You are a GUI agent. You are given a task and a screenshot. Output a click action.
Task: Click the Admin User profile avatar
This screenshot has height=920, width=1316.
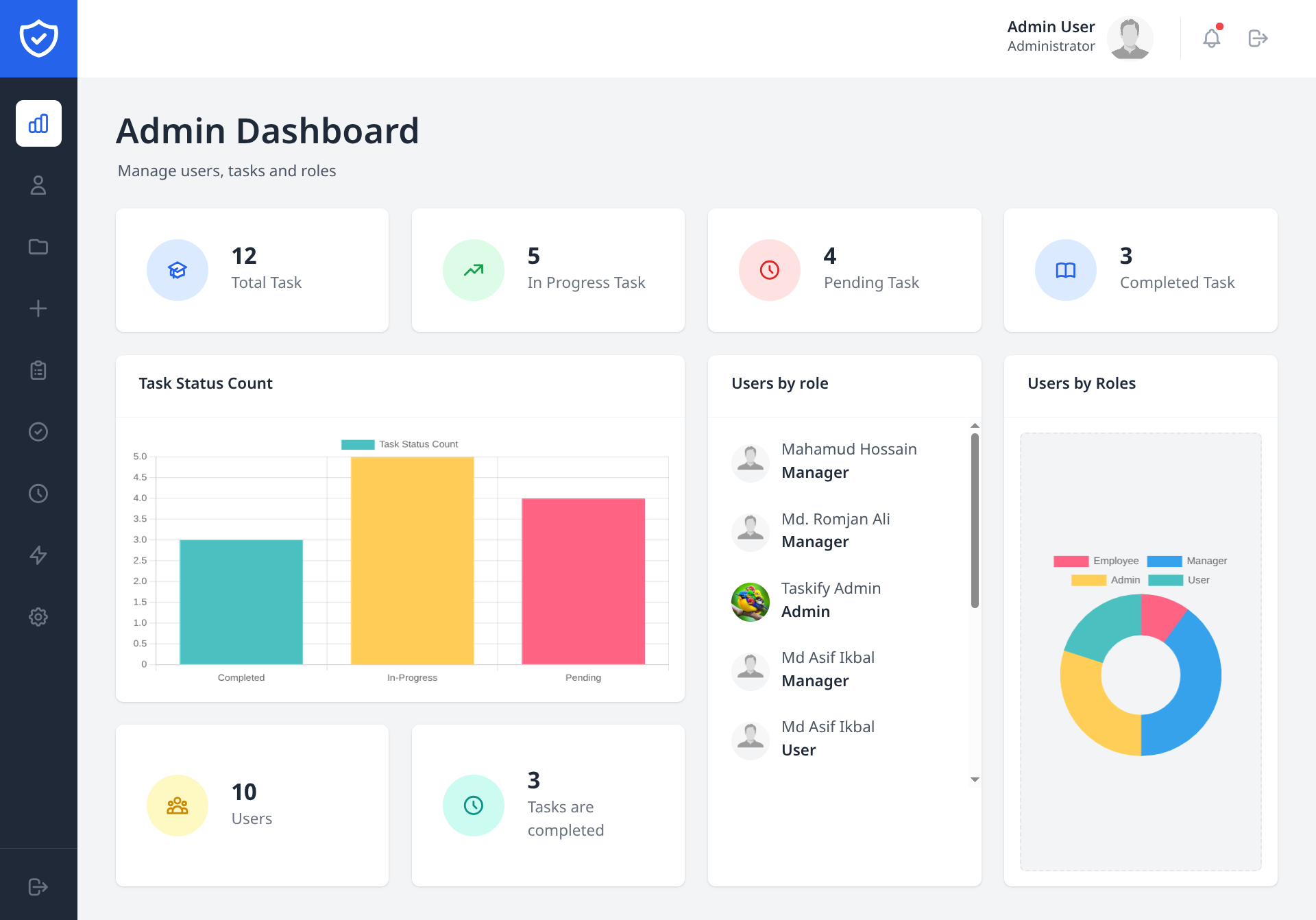point(1130,38)
